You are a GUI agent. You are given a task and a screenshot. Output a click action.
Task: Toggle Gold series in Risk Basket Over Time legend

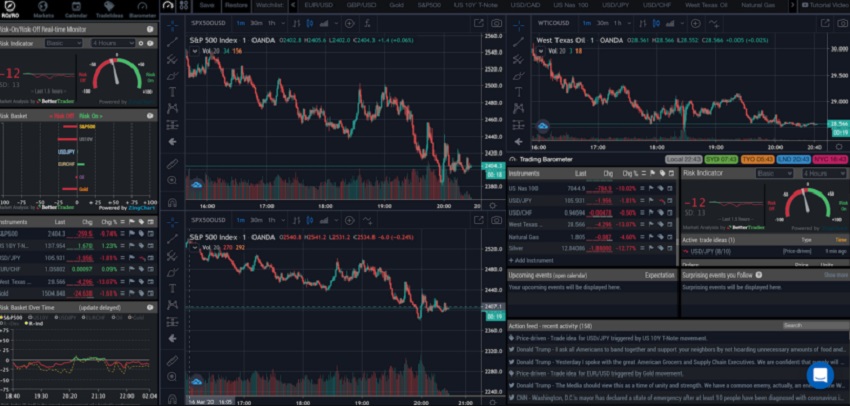[x=136, y=318]
